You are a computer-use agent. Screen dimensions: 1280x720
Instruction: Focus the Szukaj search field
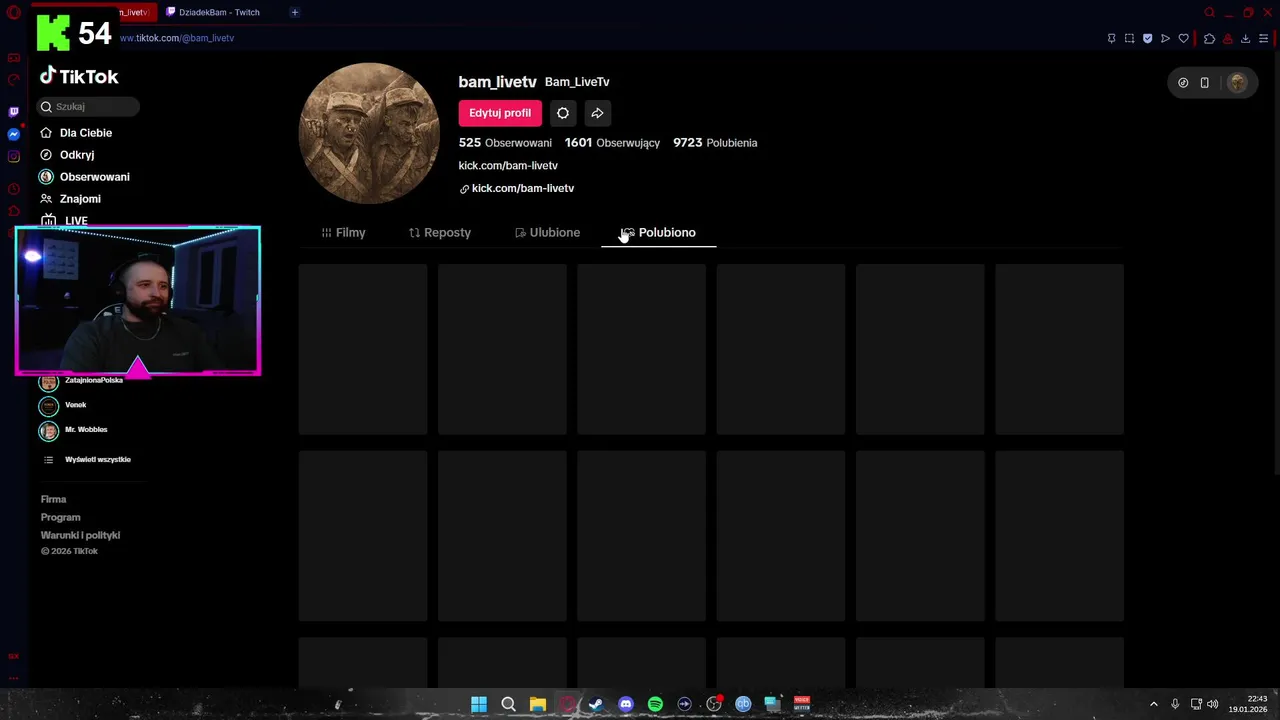coord(89,106)
